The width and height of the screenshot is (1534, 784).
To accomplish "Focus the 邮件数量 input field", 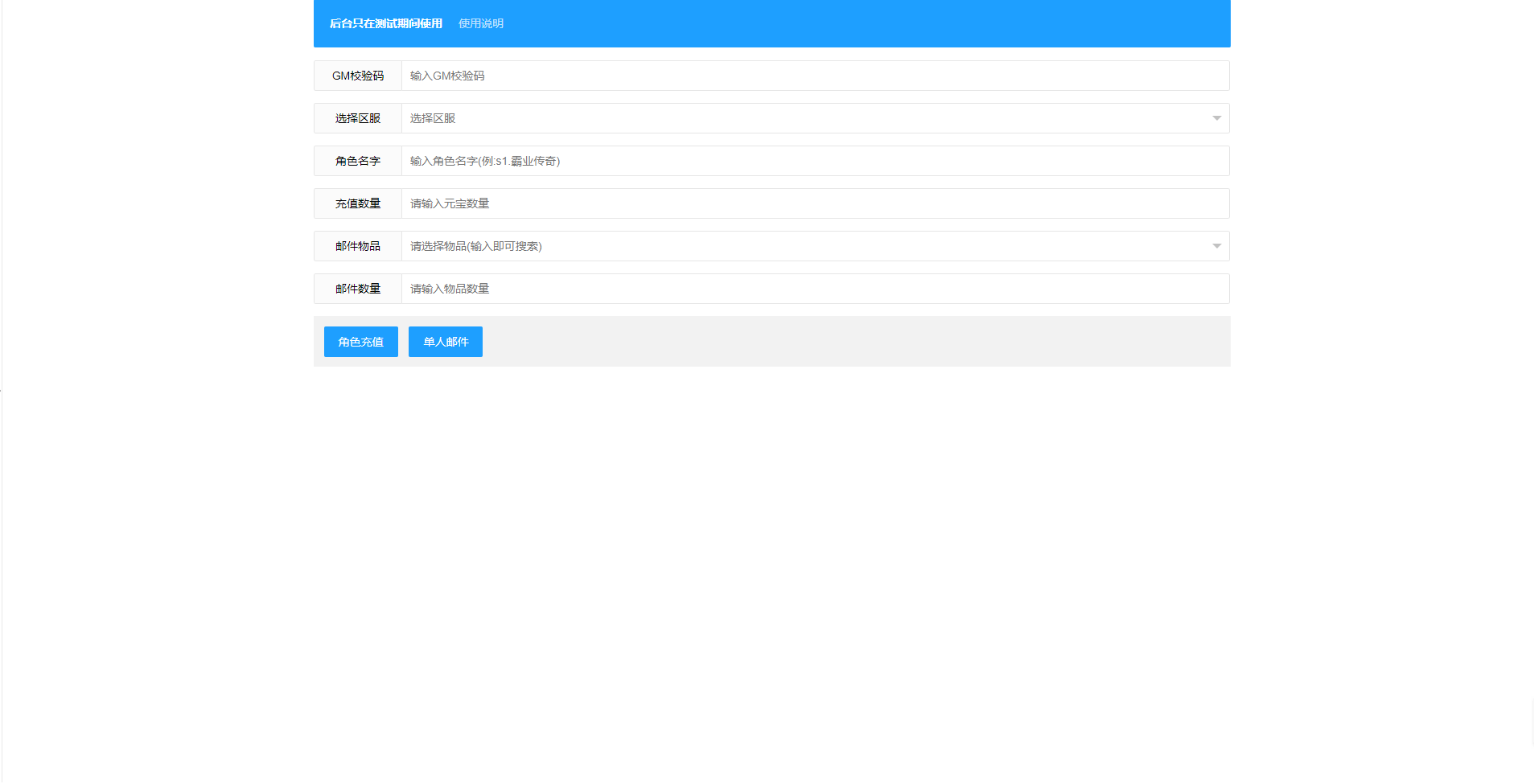I will pos(816,289).
